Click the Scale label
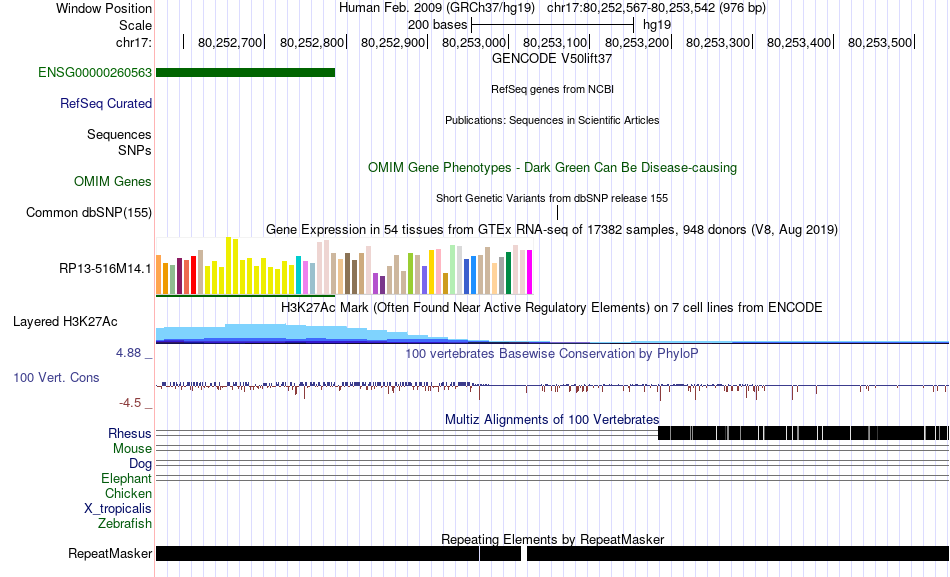 (135, 25)
